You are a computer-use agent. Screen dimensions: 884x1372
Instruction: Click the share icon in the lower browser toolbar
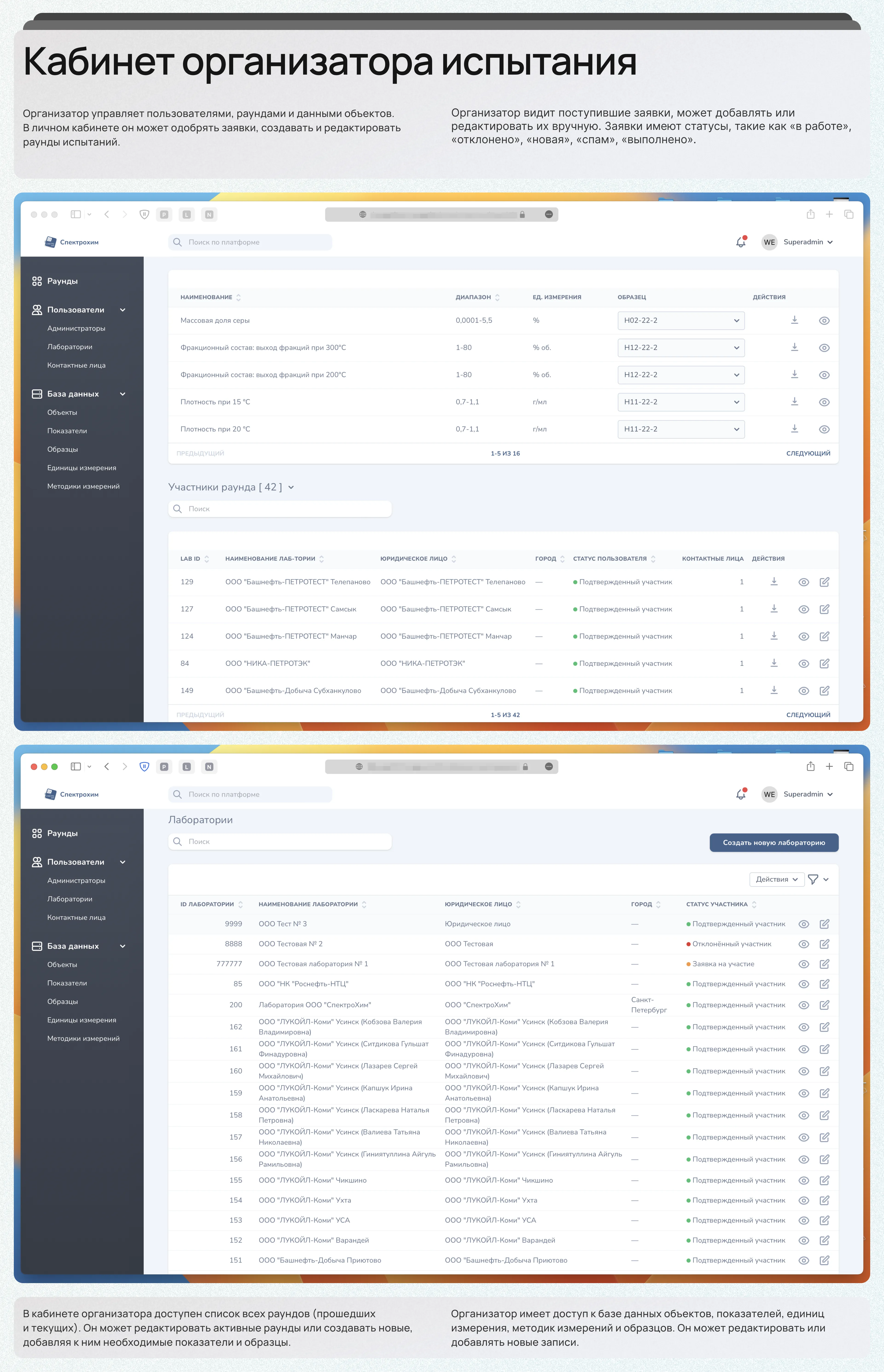811,766
